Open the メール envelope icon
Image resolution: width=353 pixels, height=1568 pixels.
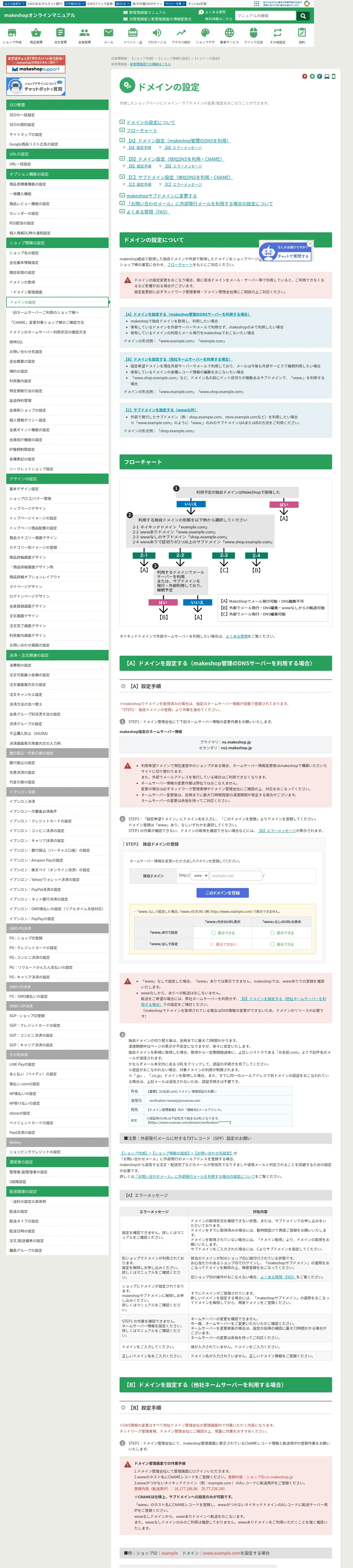(x=109, y=35)
